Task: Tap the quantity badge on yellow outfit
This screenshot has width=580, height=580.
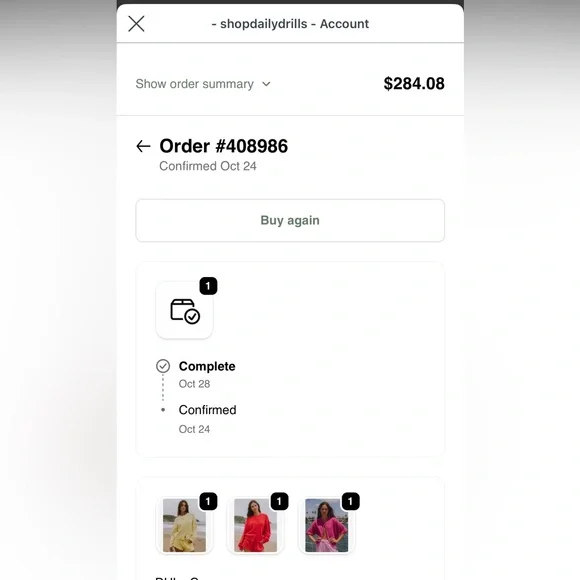Action: (208, 502)
